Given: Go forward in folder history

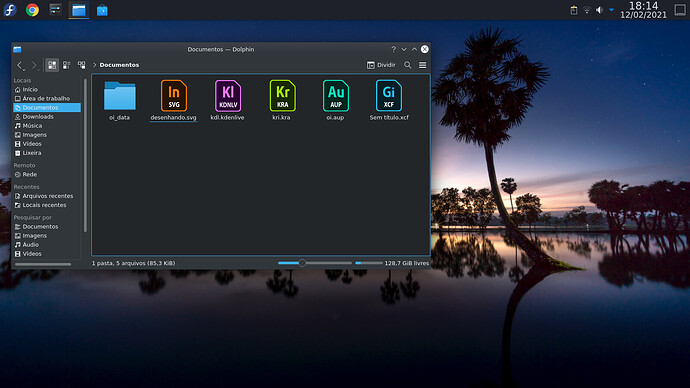Looking at the screenshot, I should [x=34, y=66].
